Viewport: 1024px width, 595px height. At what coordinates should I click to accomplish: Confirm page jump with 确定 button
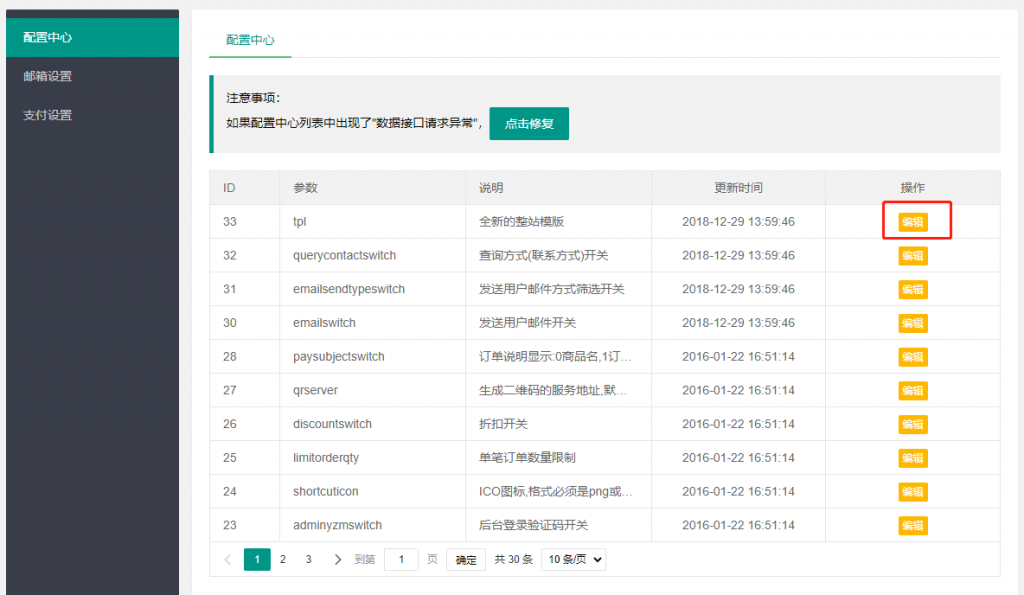pyautogui.click(x=466, y=560)
